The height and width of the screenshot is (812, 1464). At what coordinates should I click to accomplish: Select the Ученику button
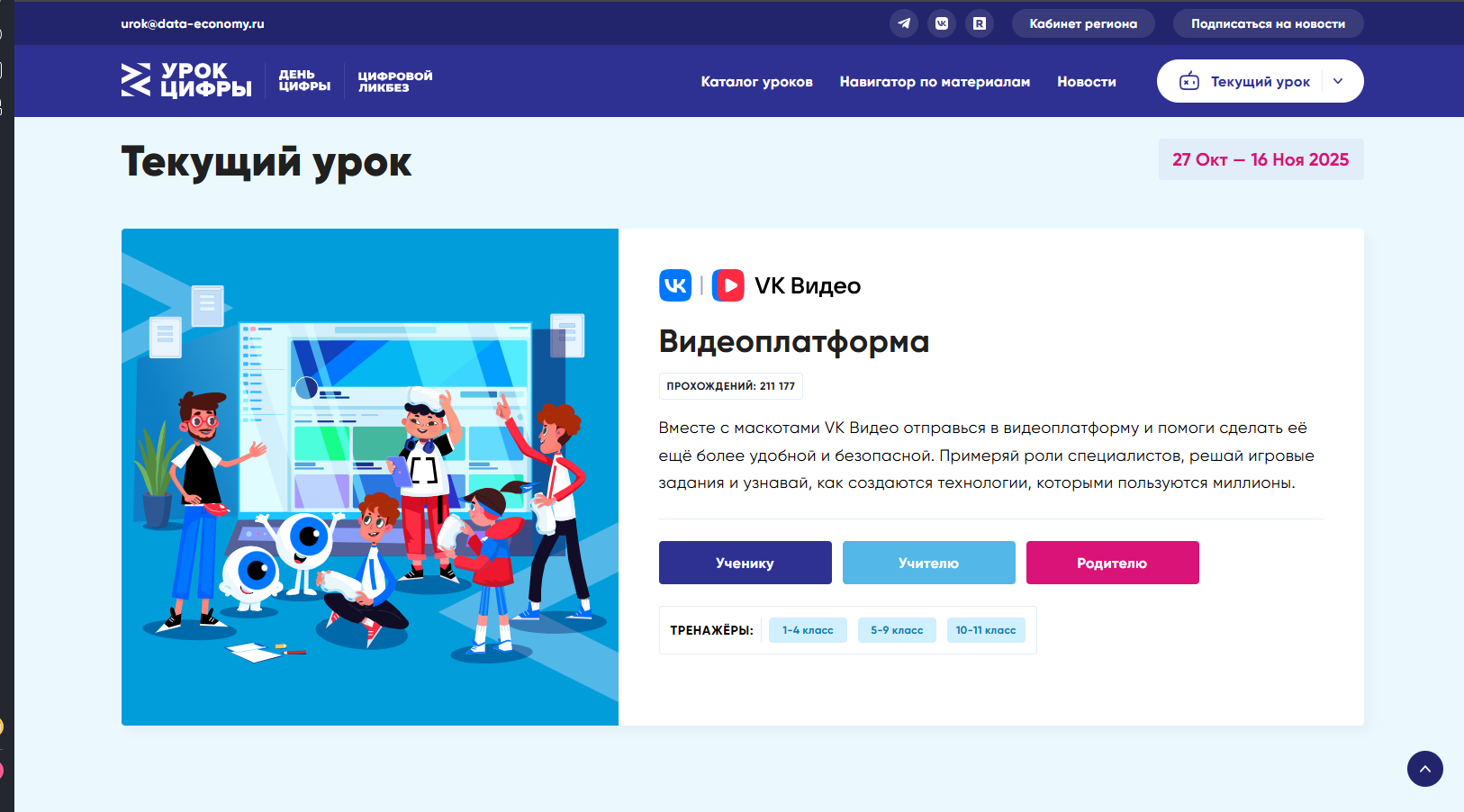745,563
